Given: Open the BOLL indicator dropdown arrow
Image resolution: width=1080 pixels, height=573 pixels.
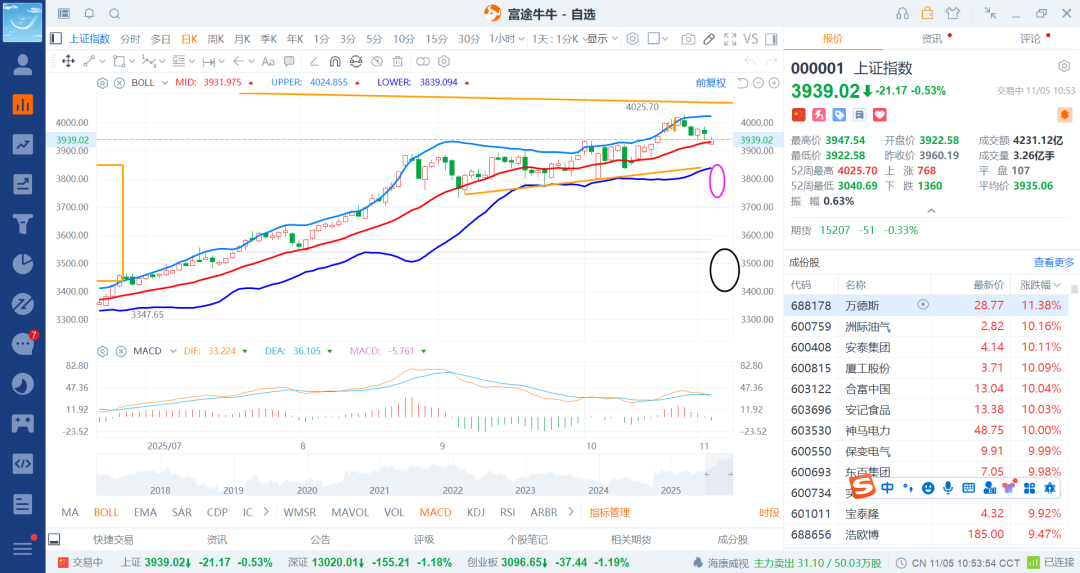Looking at the screenshot, I should click(165, 83).
